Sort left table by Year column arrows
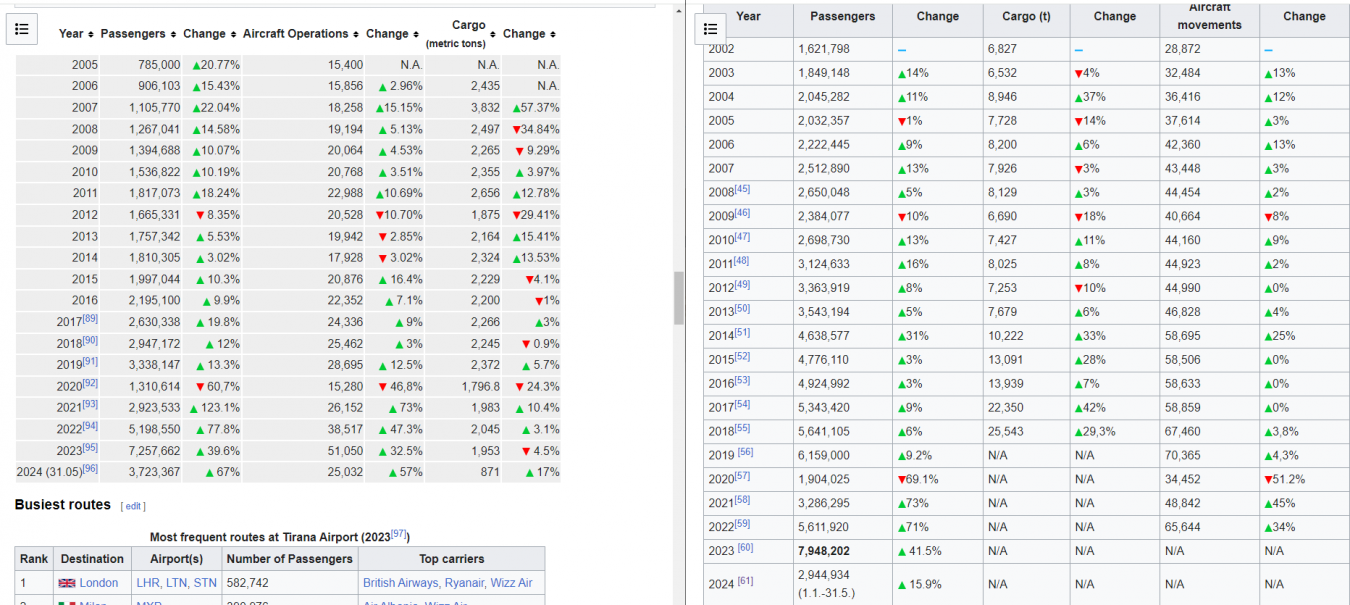 (x=91, y=35)
